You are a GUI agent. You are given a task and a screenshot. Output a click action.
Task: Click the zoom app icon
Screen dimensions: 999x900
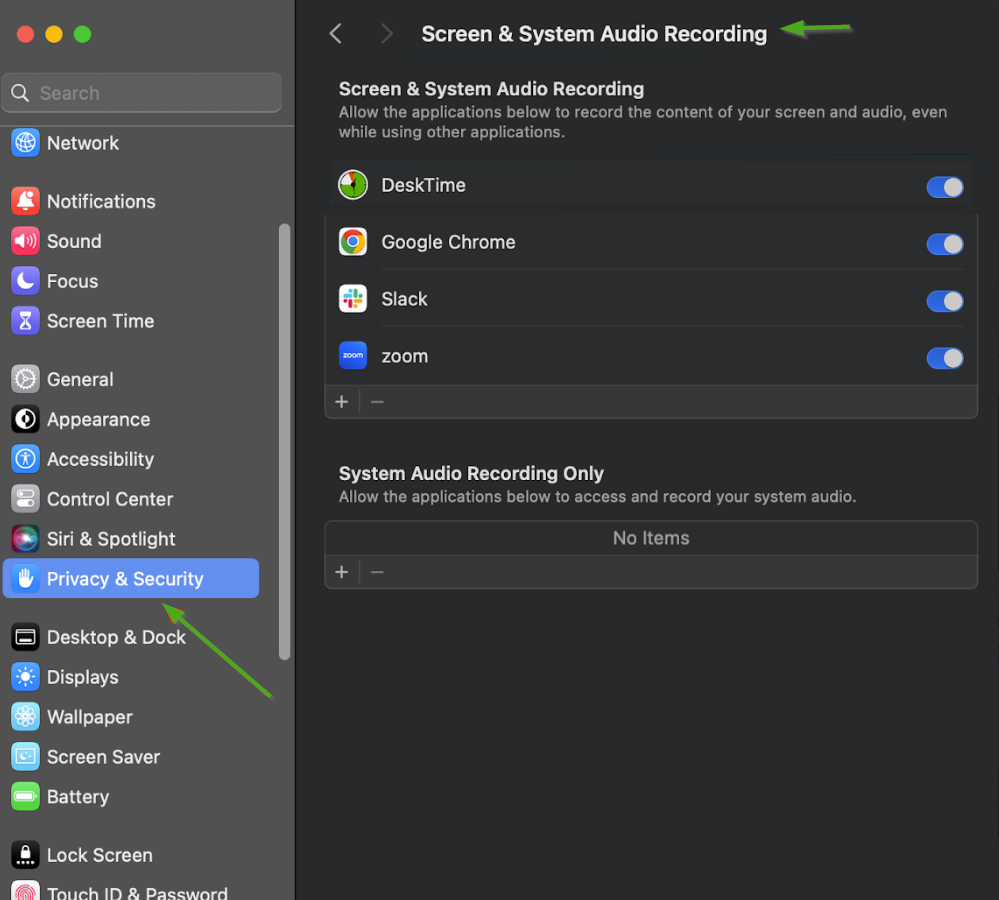353,356
